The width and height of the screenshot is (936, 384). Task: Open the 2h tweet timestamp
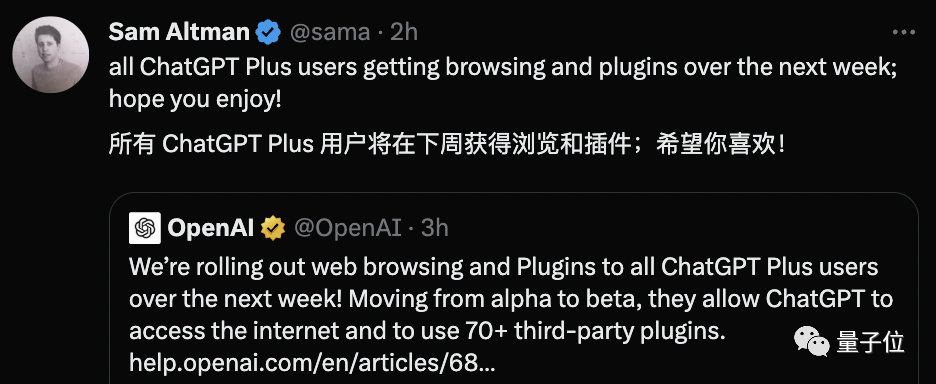coord(404,32)
